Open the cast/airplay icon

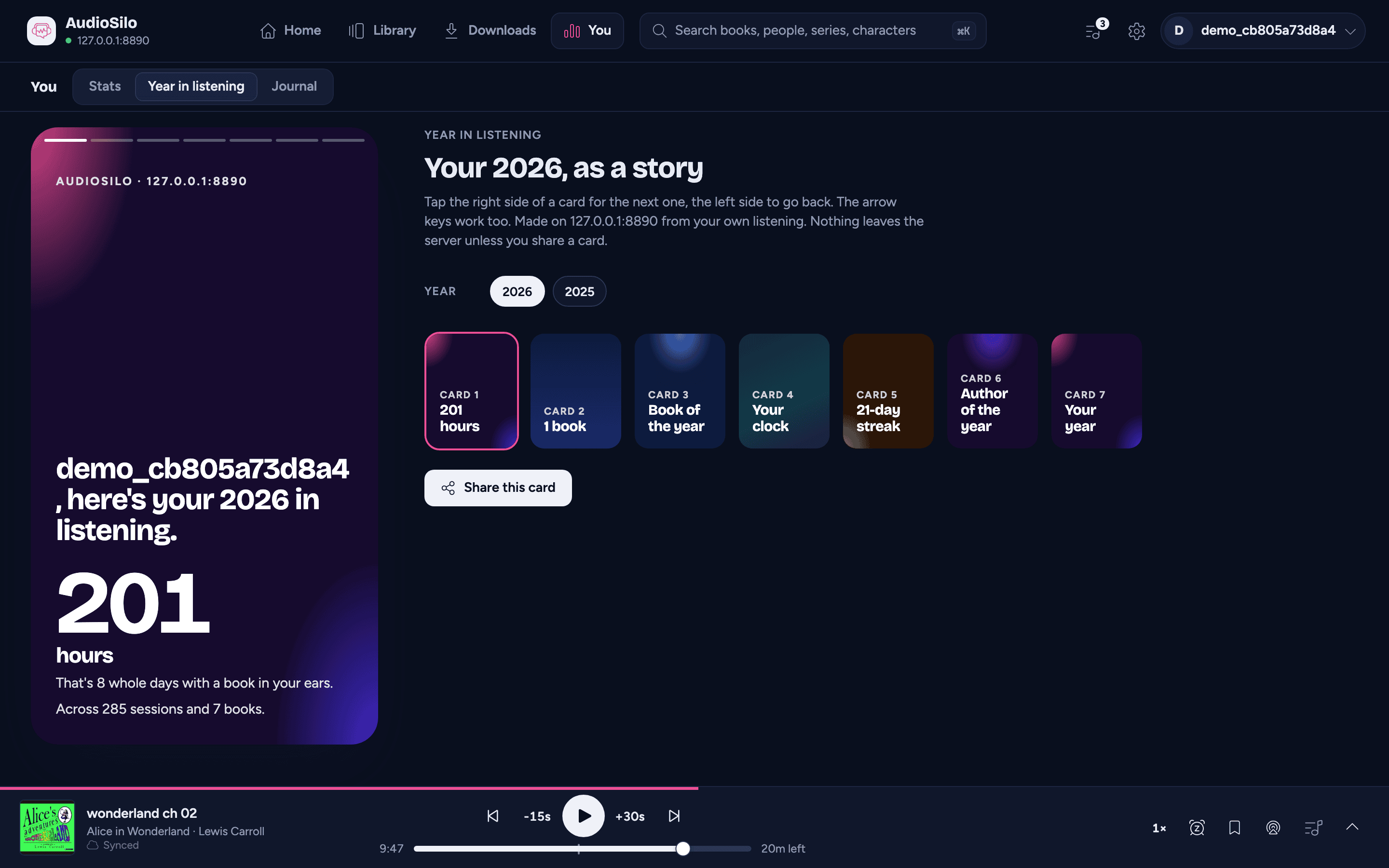(x=1273, y=827)
